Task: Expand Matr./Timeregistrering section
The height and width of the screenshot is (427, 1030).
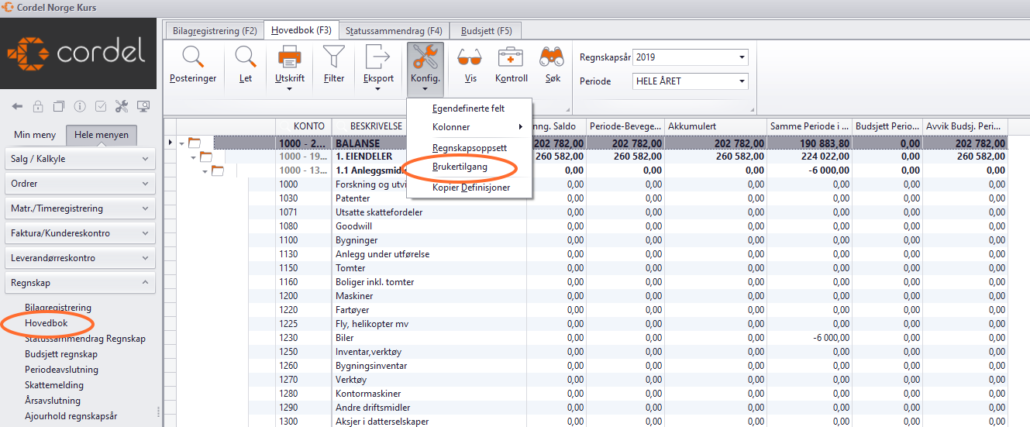Action: (x=80, y=208)
